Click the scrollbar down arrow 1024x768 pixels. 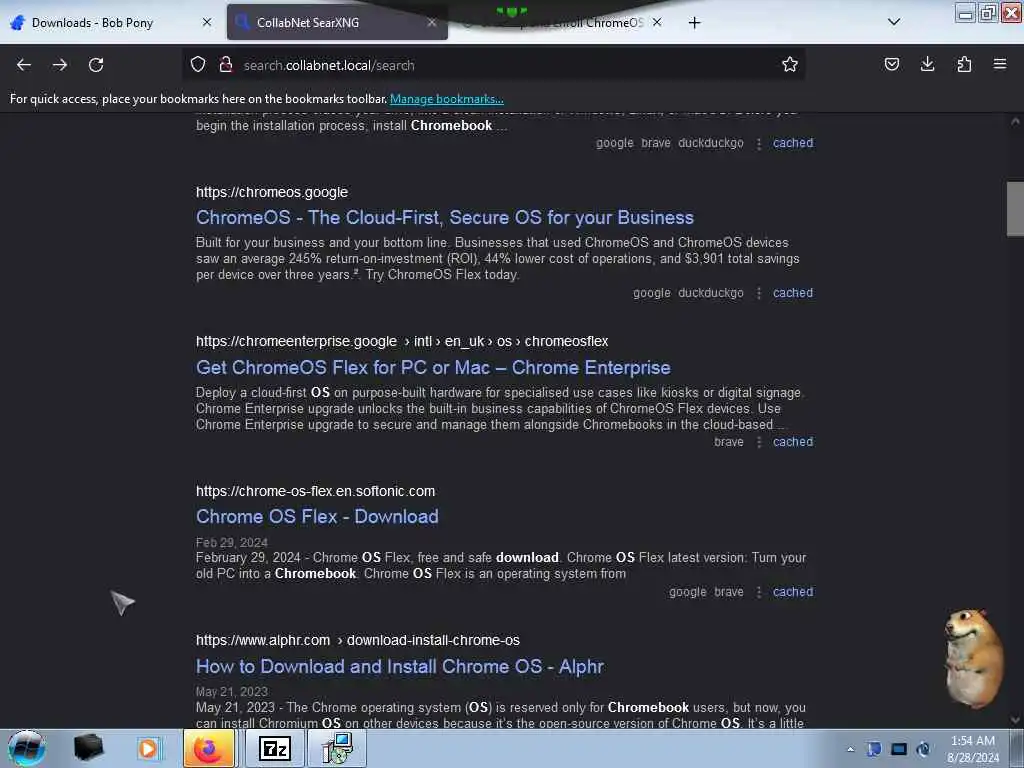(1015, 720)
